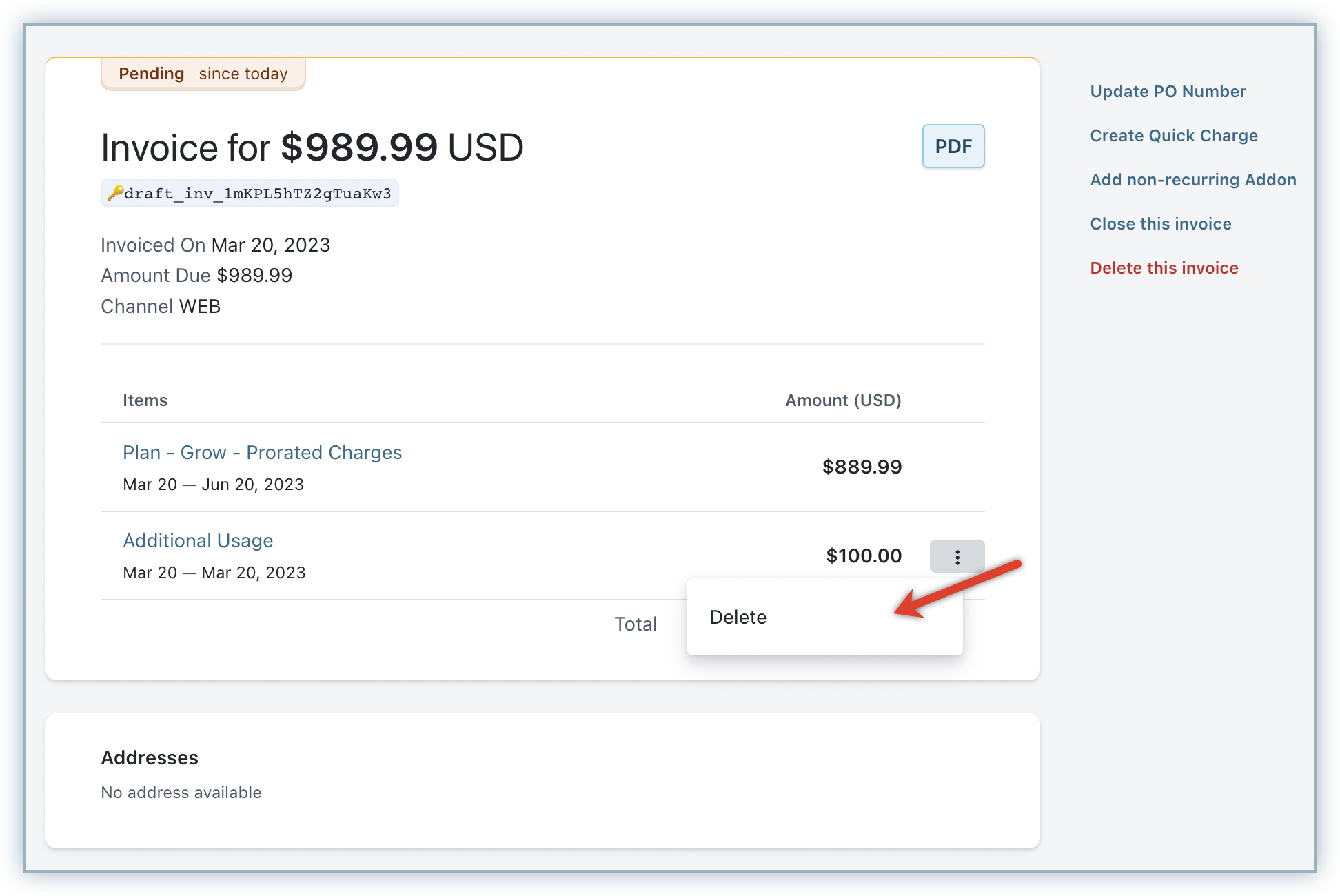Click the key icon beside the draft invoice ID
Viewport: 1340px width, 896px height.
click(115, 193)
